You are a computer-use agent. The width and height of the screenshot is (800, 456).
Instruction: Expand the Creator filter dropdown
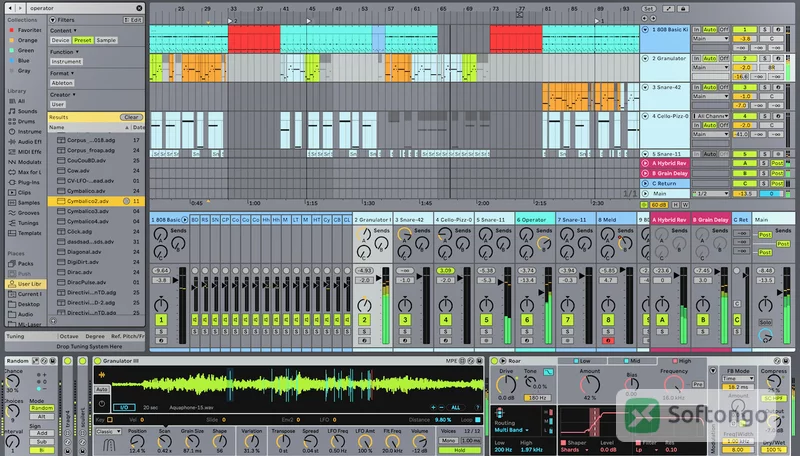click(x=63, y=95)
